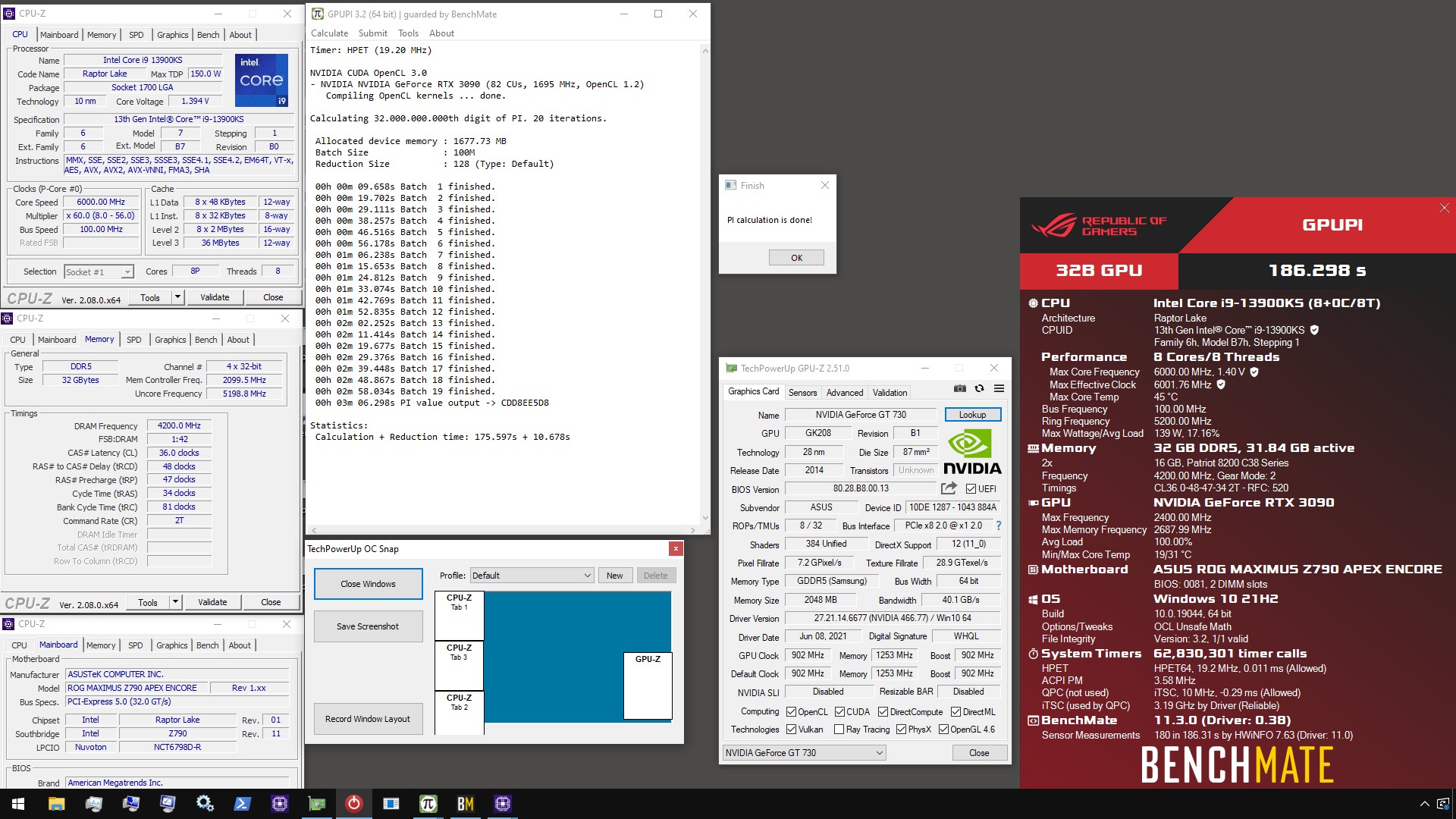Click the last purple CPU-Z taskbar icon

pyautogui.click(x=502, y=804)
